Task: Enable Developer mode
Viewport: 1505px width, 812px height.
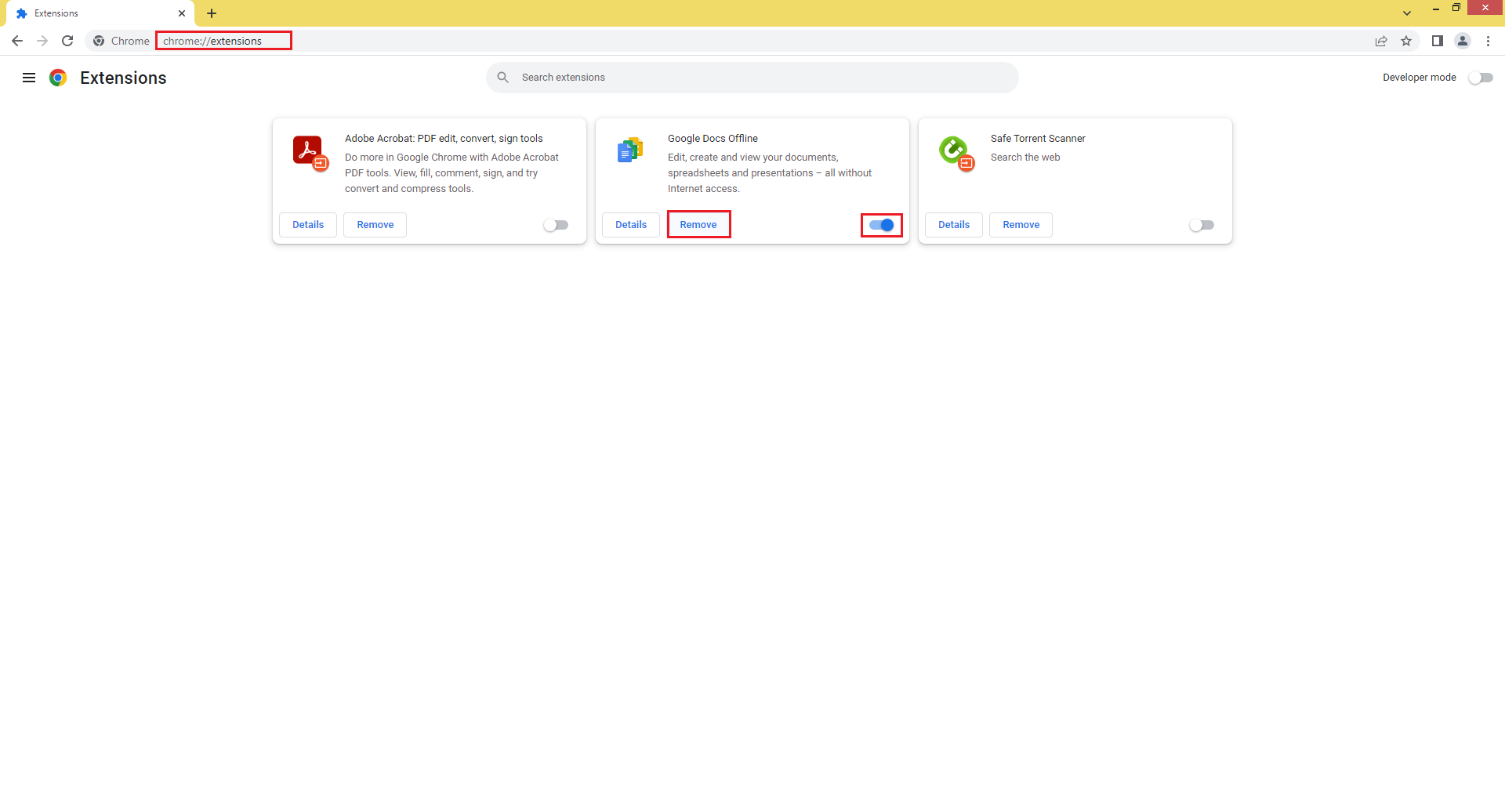Action: coord(1481,78)
